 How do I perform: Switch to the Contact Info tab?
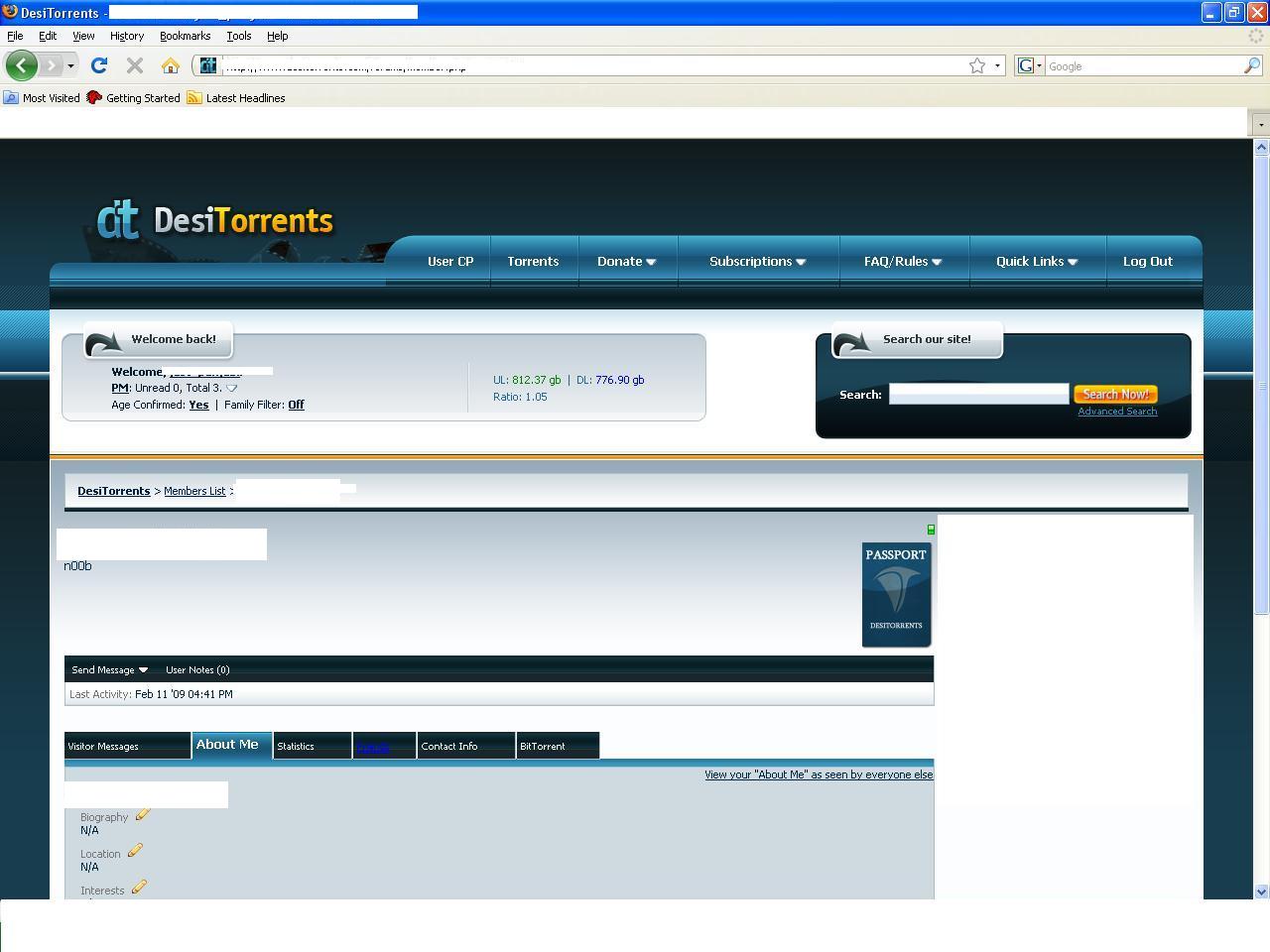tap(466, 746)
